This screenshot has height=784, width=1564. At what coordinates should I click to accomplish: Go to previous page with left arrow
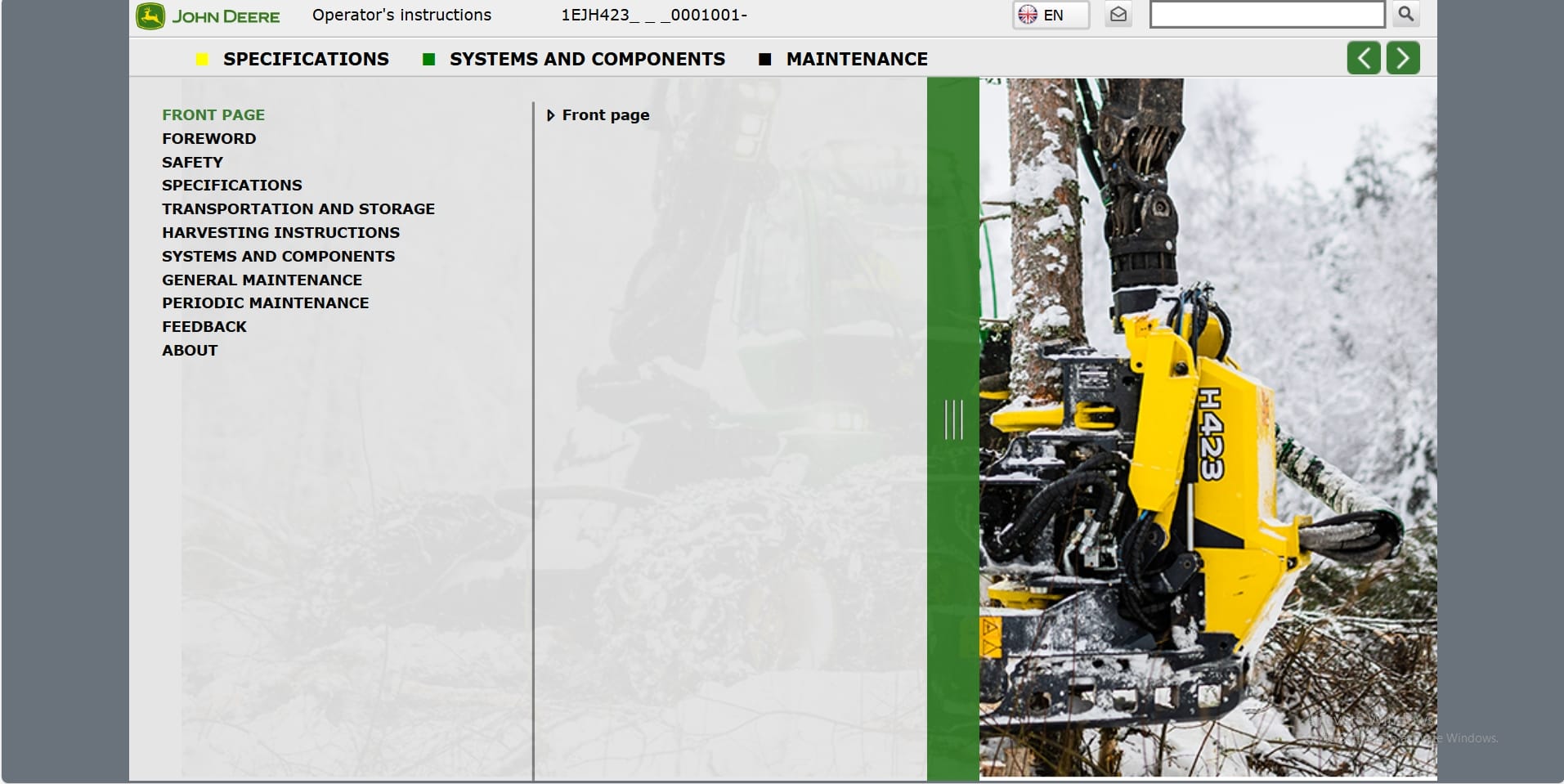(x=1364, y=58)
